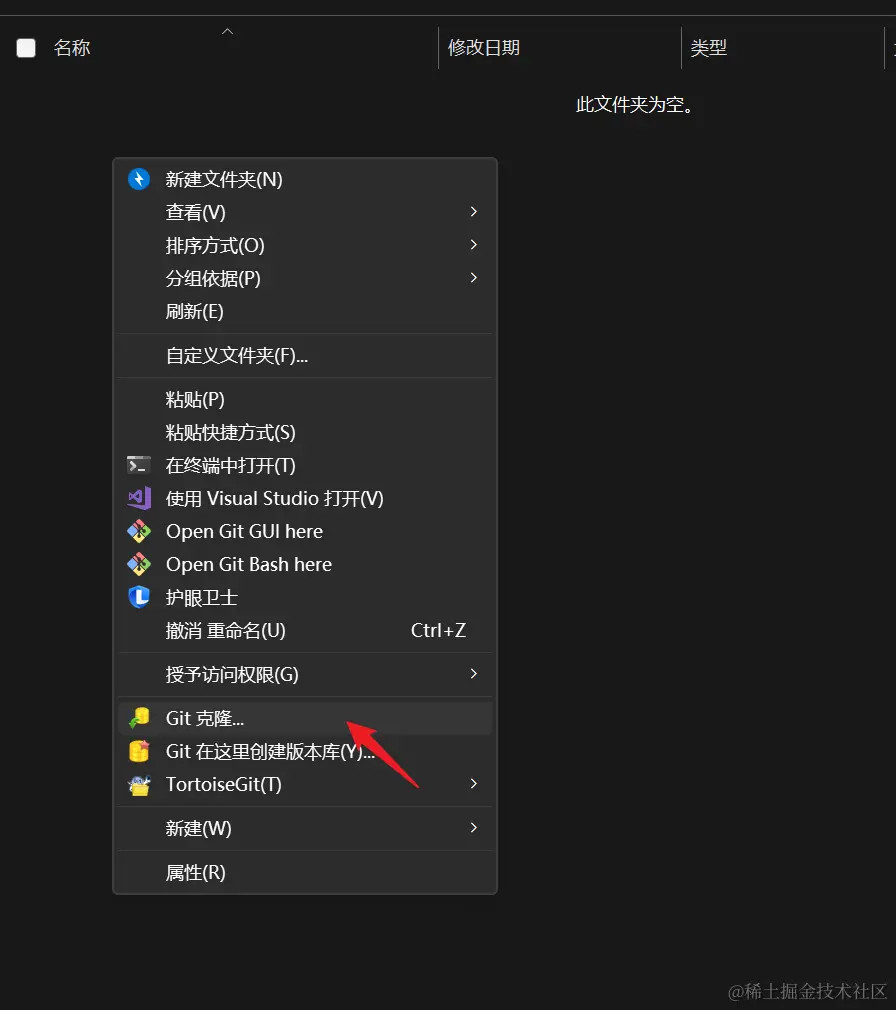896x1010 pixels.
Task: Click the Ctrl+Z shortcut text
Action: [x=439, y=630]
